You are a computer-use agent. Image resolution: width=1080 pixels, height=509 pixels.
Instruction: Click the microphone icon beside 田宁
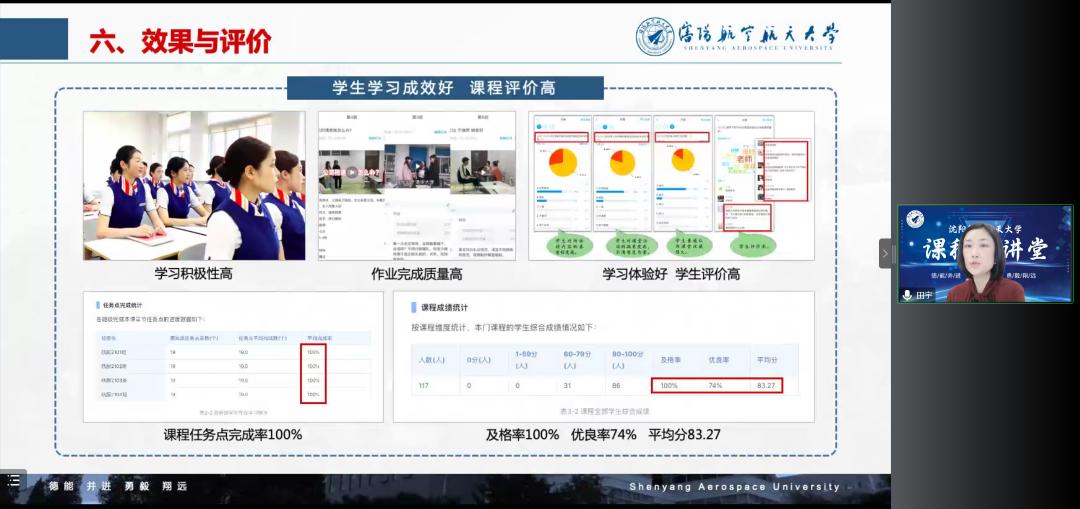pos(907,295)
